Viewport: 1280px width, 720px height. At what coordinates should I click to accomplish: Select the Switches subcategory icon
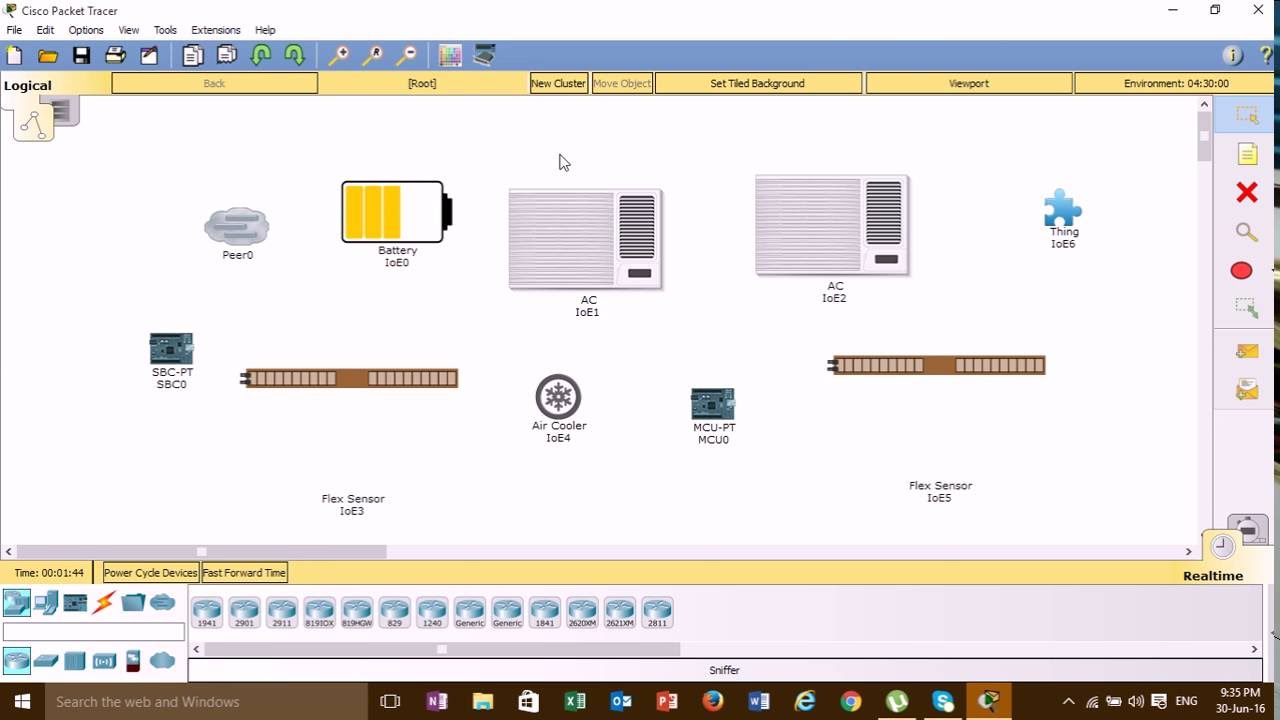point(46,660)
